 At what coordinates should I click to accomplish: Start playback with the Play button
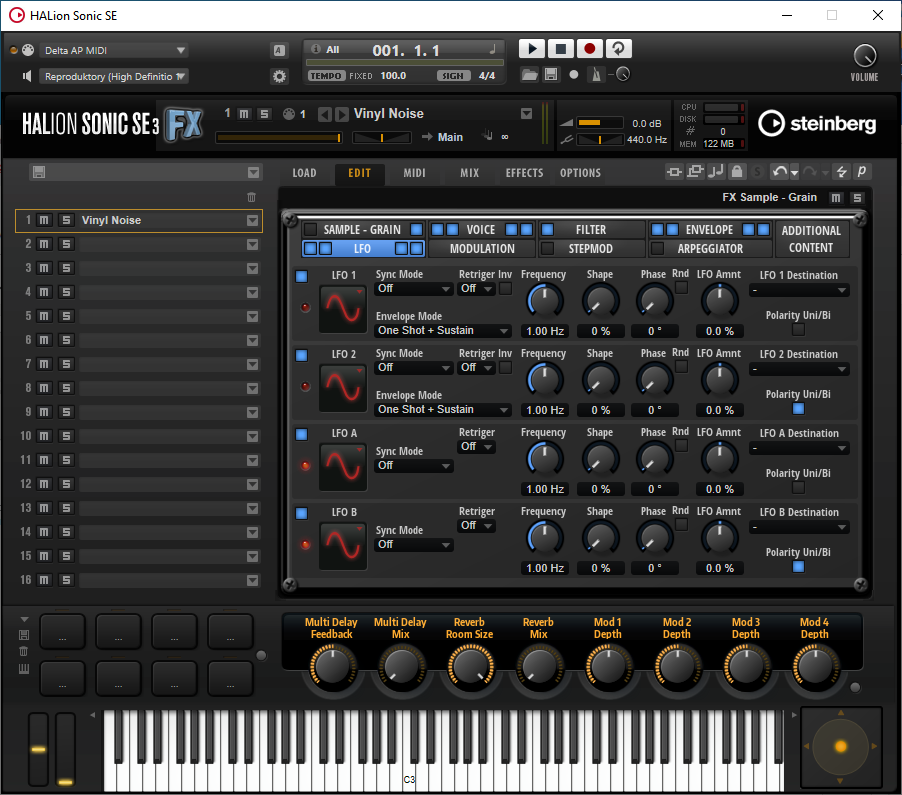click(x=532, y=49)
